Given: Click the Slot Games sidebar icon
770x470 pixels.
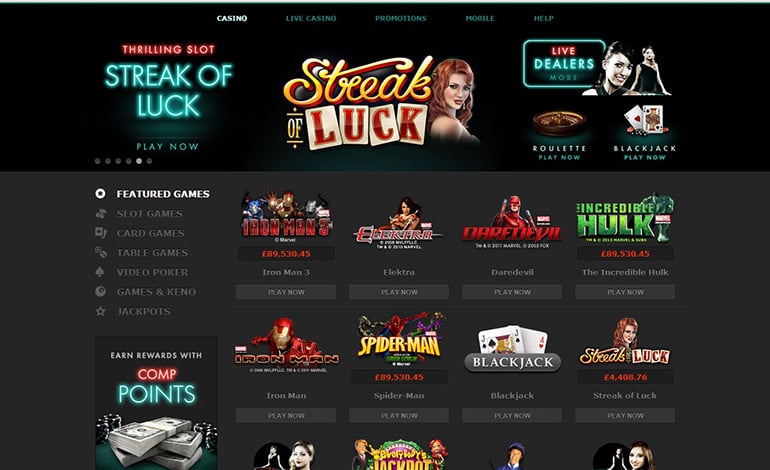Looking at the screenshot, I should pos(100,214).
